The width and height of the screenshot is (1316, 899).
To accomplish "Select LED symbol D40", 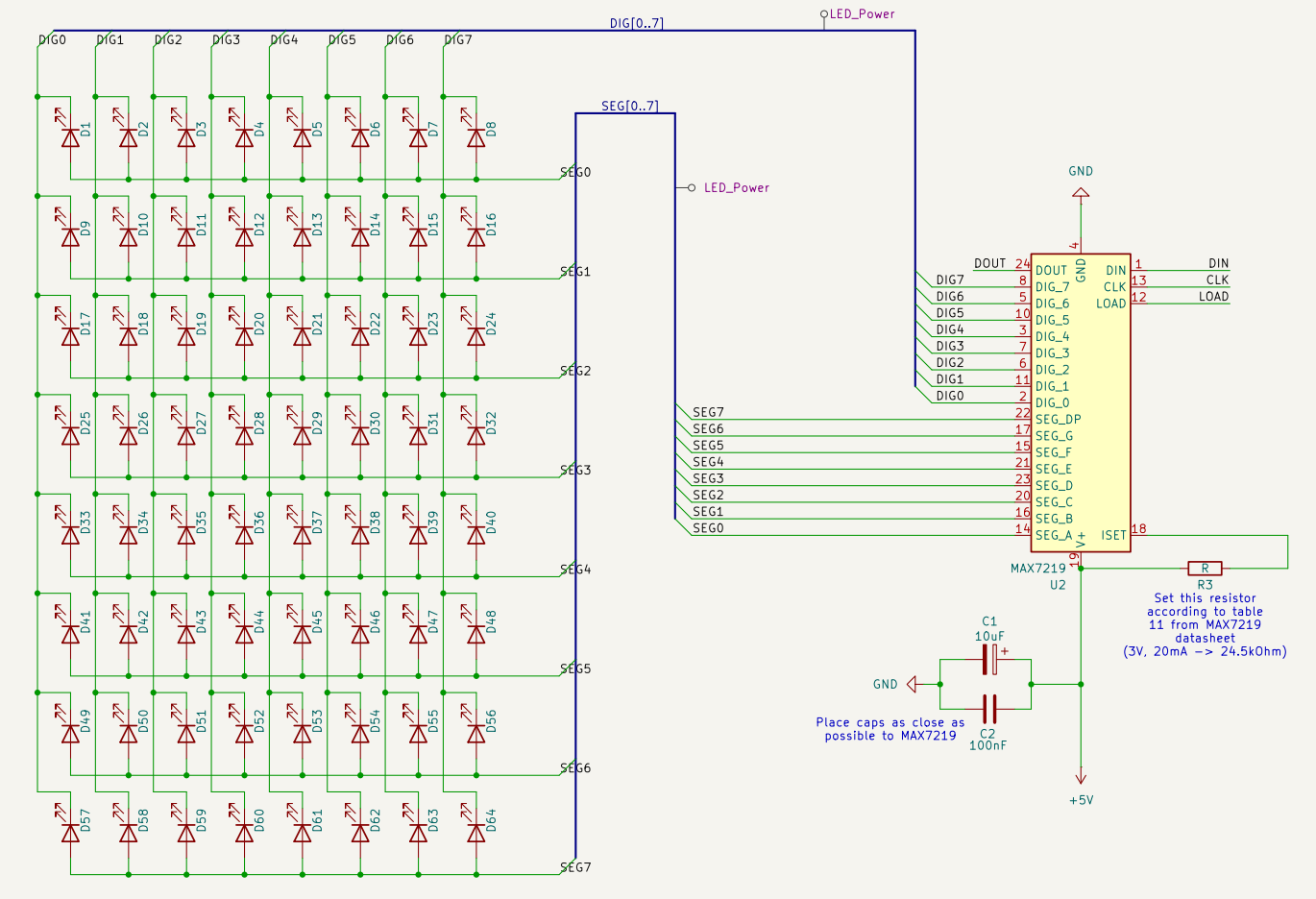I will pos(475,533).
